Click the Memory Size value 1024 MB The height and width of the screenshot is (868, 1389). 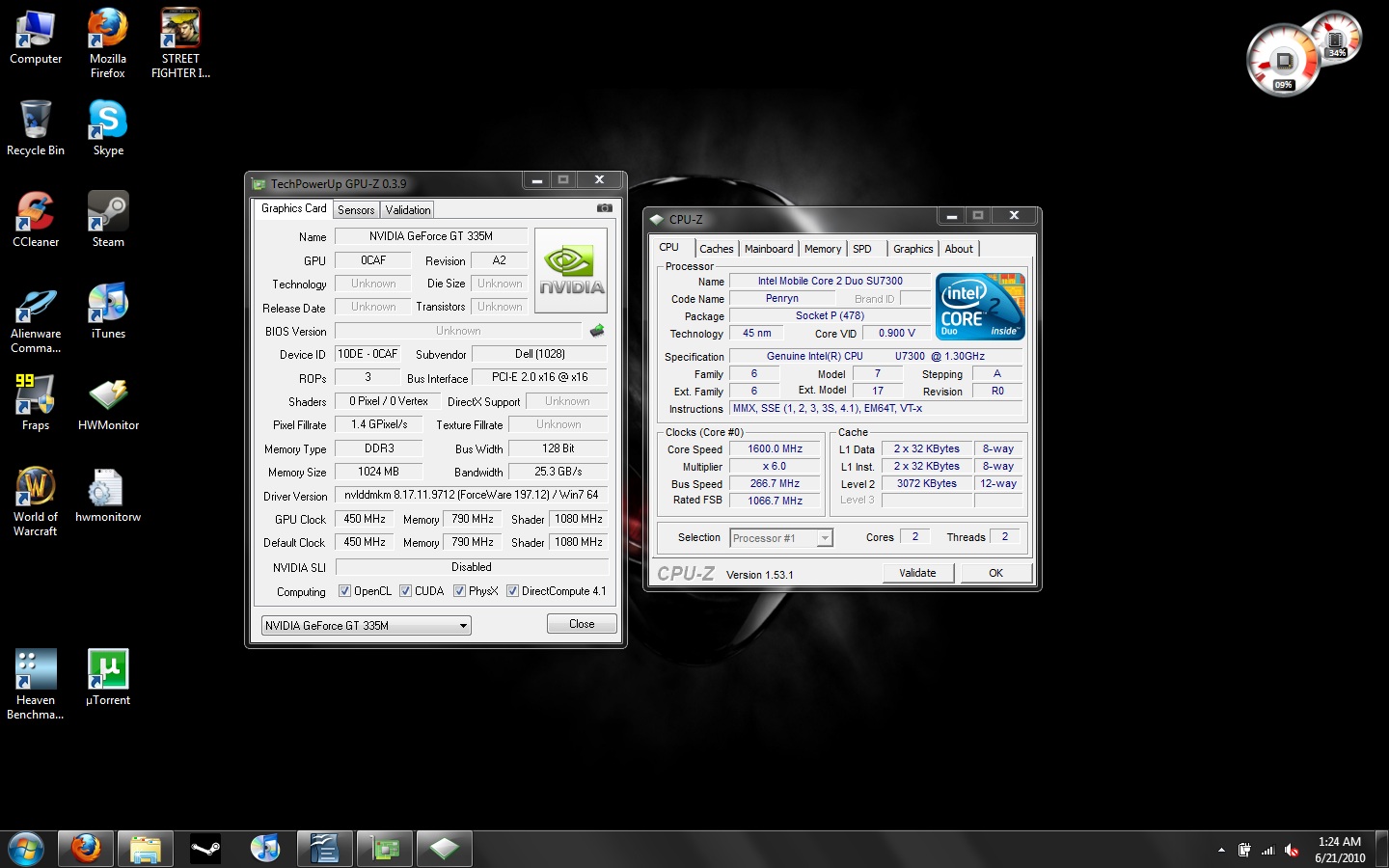pyautogui.click(x=378, y=472)
